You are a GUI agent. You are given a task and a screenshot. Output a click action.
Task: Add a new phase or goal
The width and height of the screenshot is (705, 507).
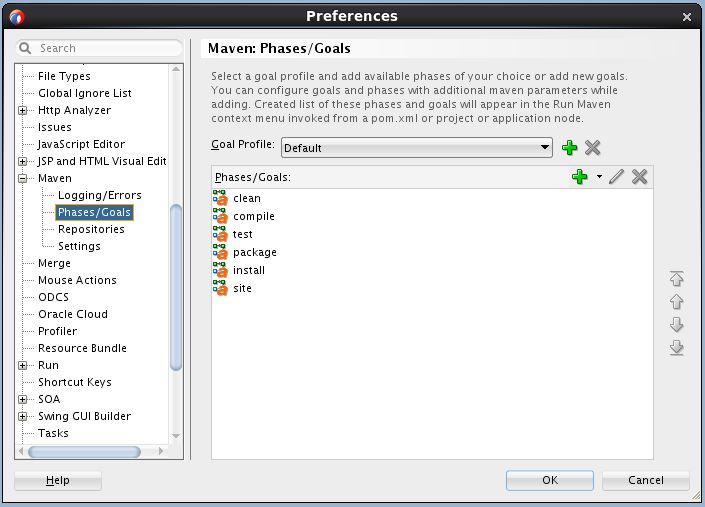579,177
